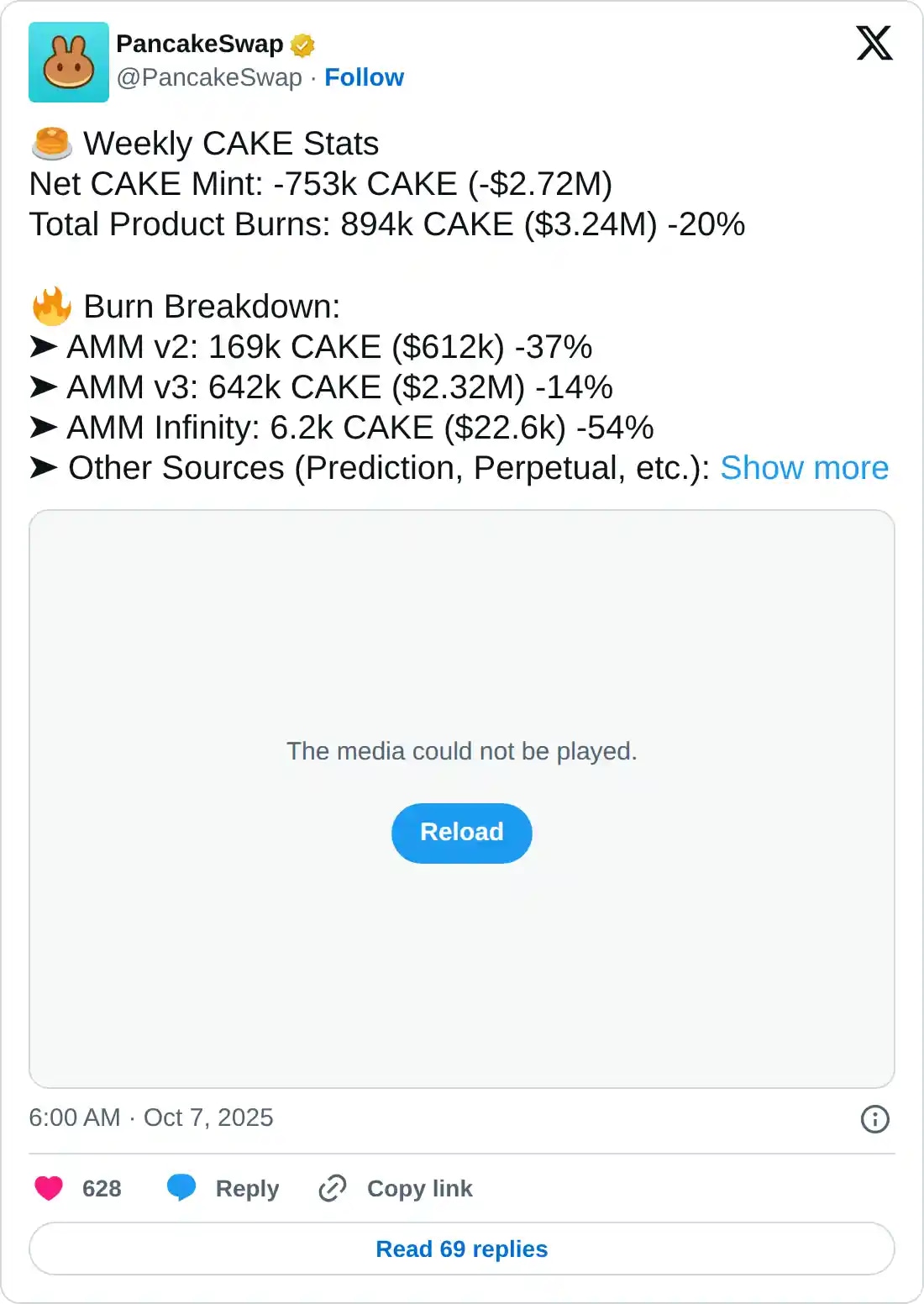Choose the Copy link text

[x=419, y=1188]
